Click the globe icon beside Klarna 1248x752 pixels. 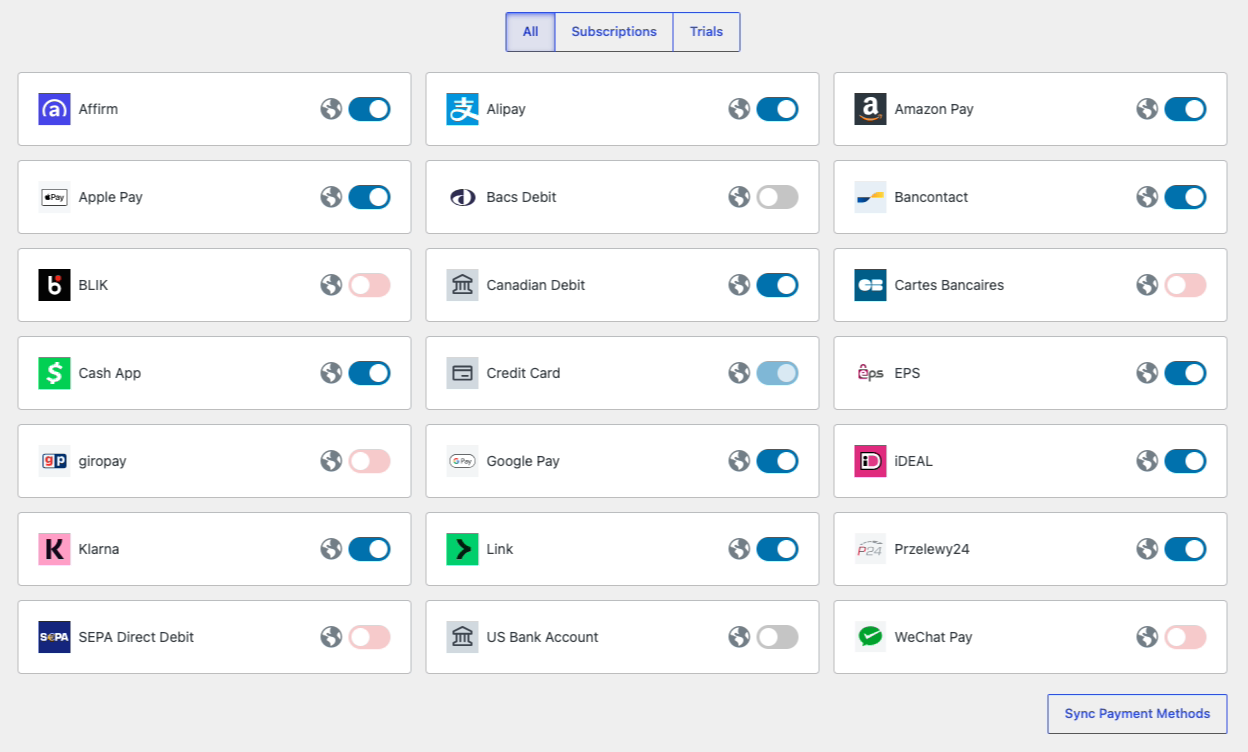pos(331,549)
